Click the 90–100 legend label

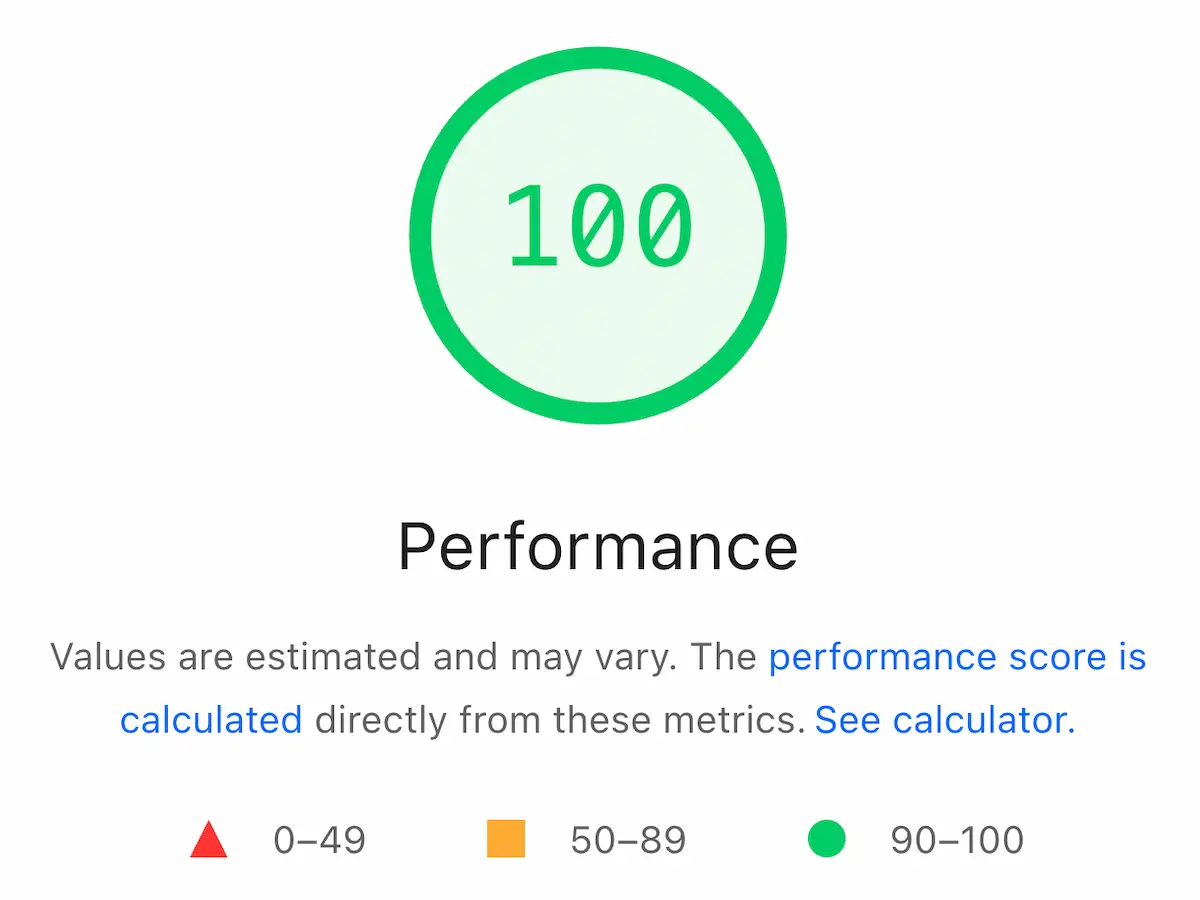[955, 840]
